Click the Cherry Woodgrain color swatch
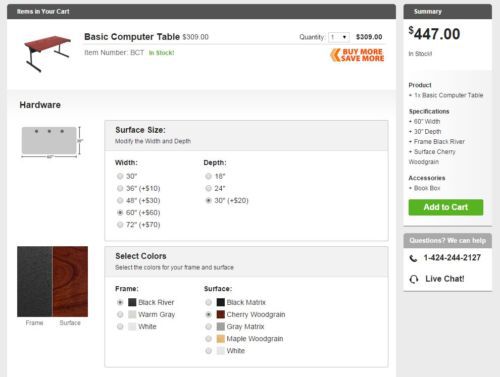This screenshot has height=377, width=500. point(221,314)
